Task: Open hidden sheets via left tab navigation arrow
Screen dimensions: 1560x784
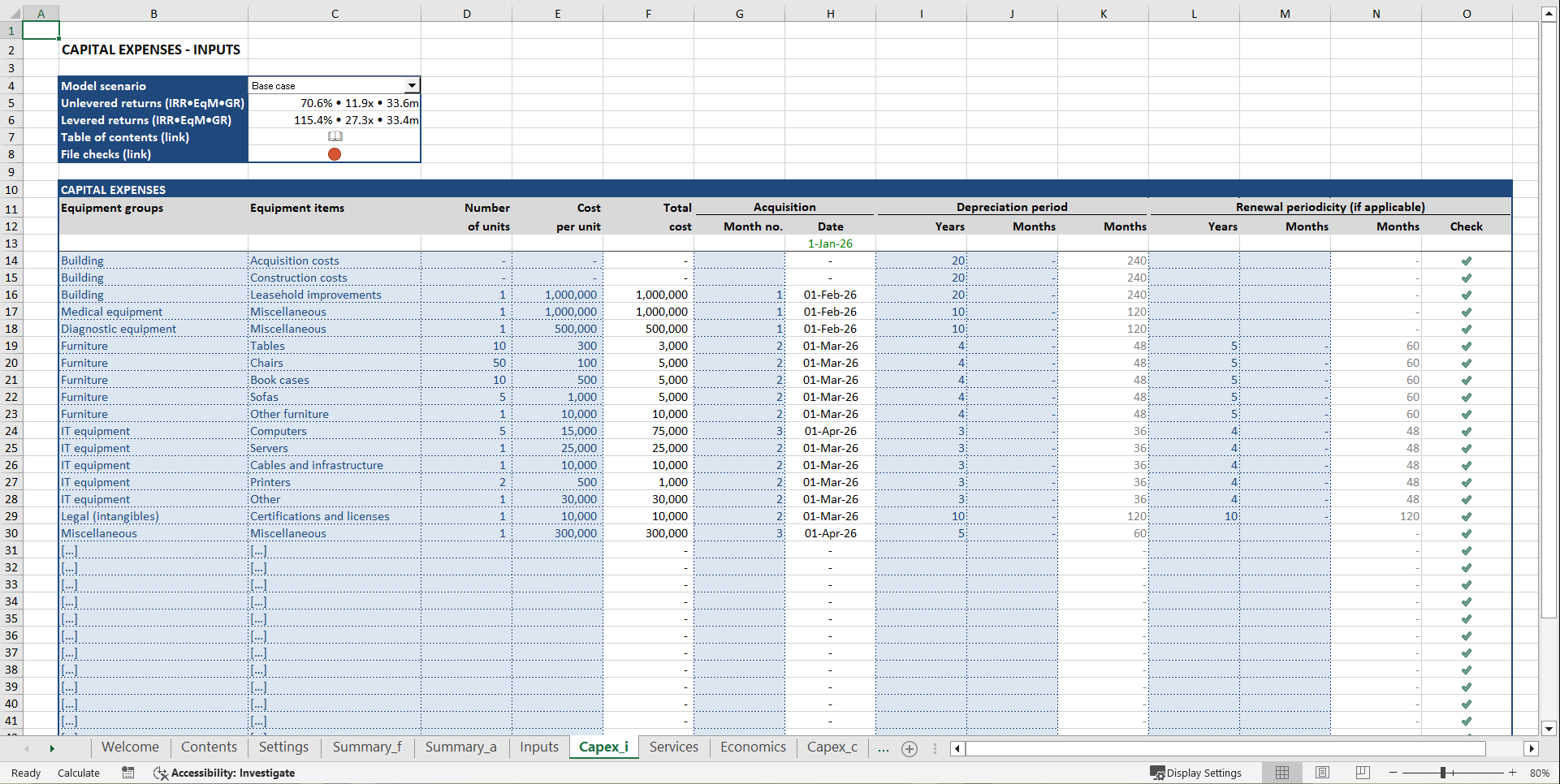Action: point(27,747)
